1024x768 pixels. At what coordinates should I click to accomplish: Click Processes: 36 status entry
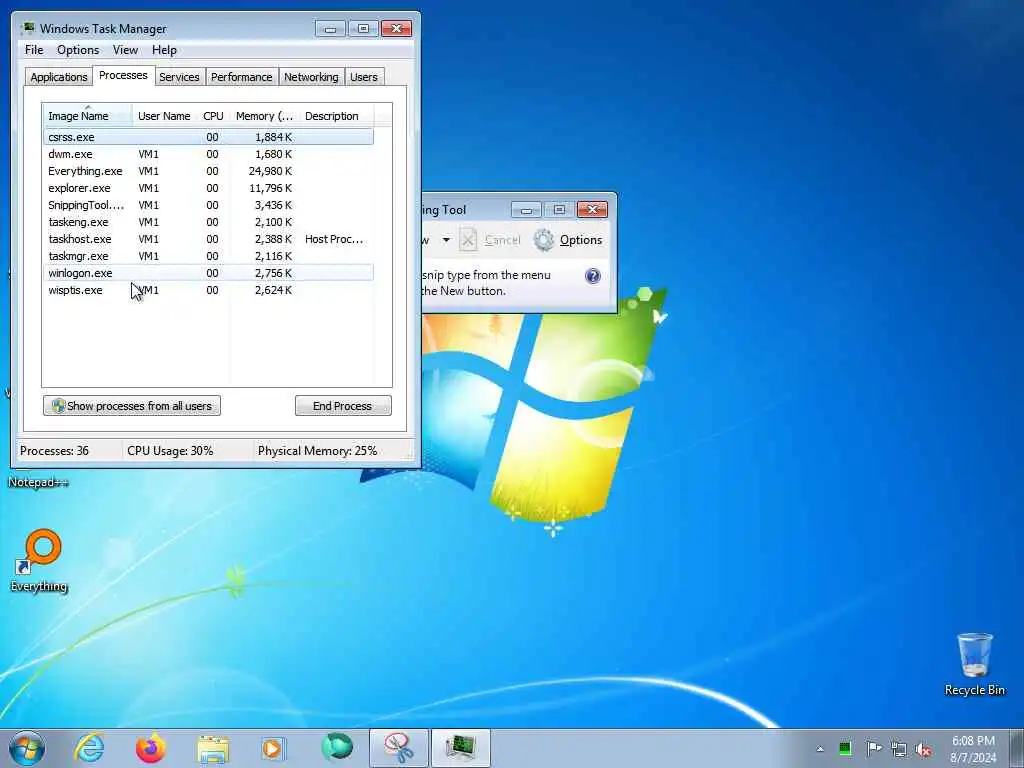54,451
